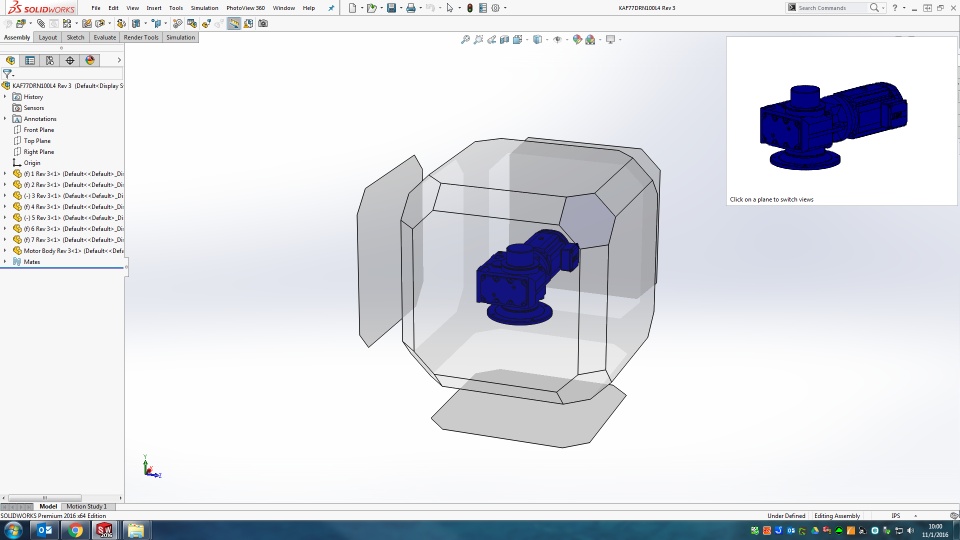960x540 pixels.
Task: Click the Previous View icon
Action: click(x=491, y=39)
